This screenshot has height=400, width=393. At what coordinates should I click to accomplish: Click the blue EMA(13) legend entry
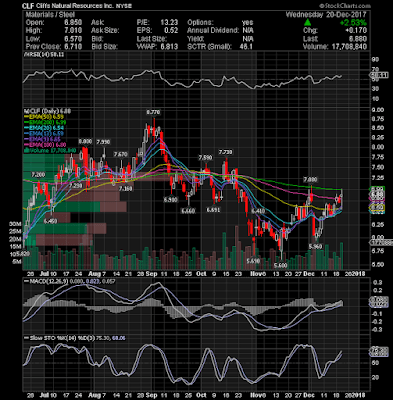pyautogui.click(x=44, y=134)
